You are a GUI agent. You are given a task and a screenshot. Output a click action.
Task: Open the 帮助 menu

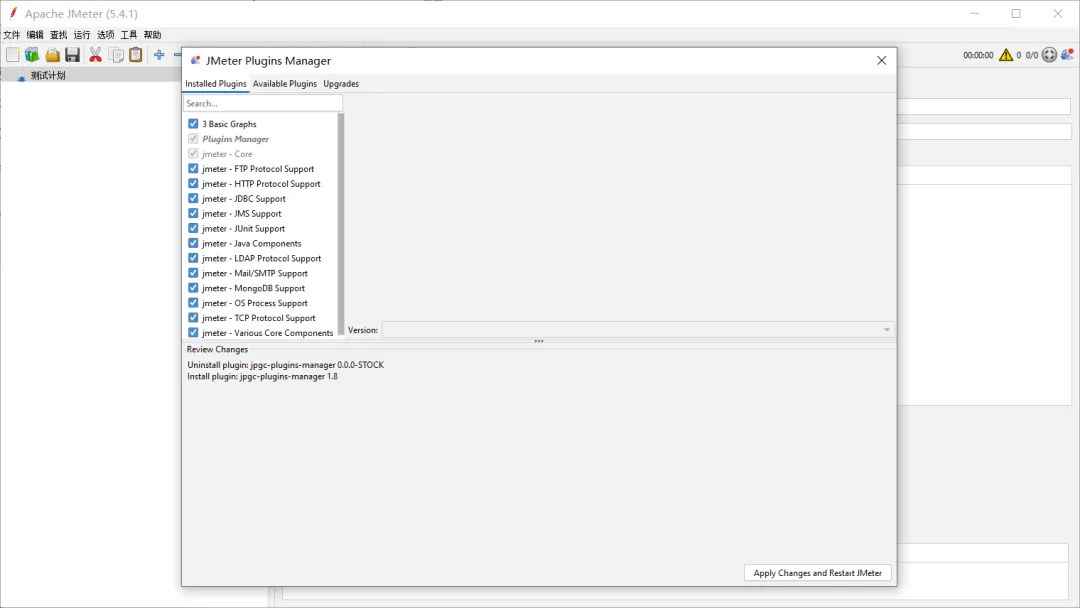(152, 34)
